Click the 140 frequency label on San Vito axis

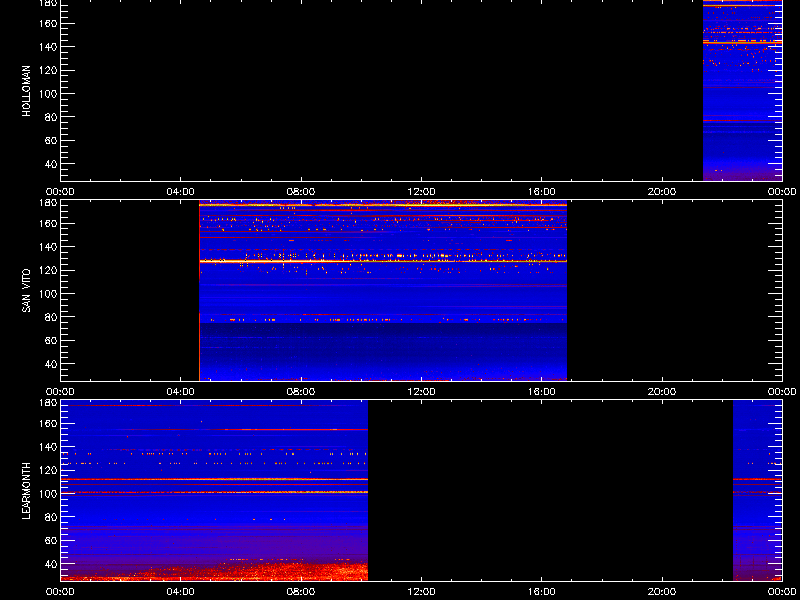[x=49, y=246]
